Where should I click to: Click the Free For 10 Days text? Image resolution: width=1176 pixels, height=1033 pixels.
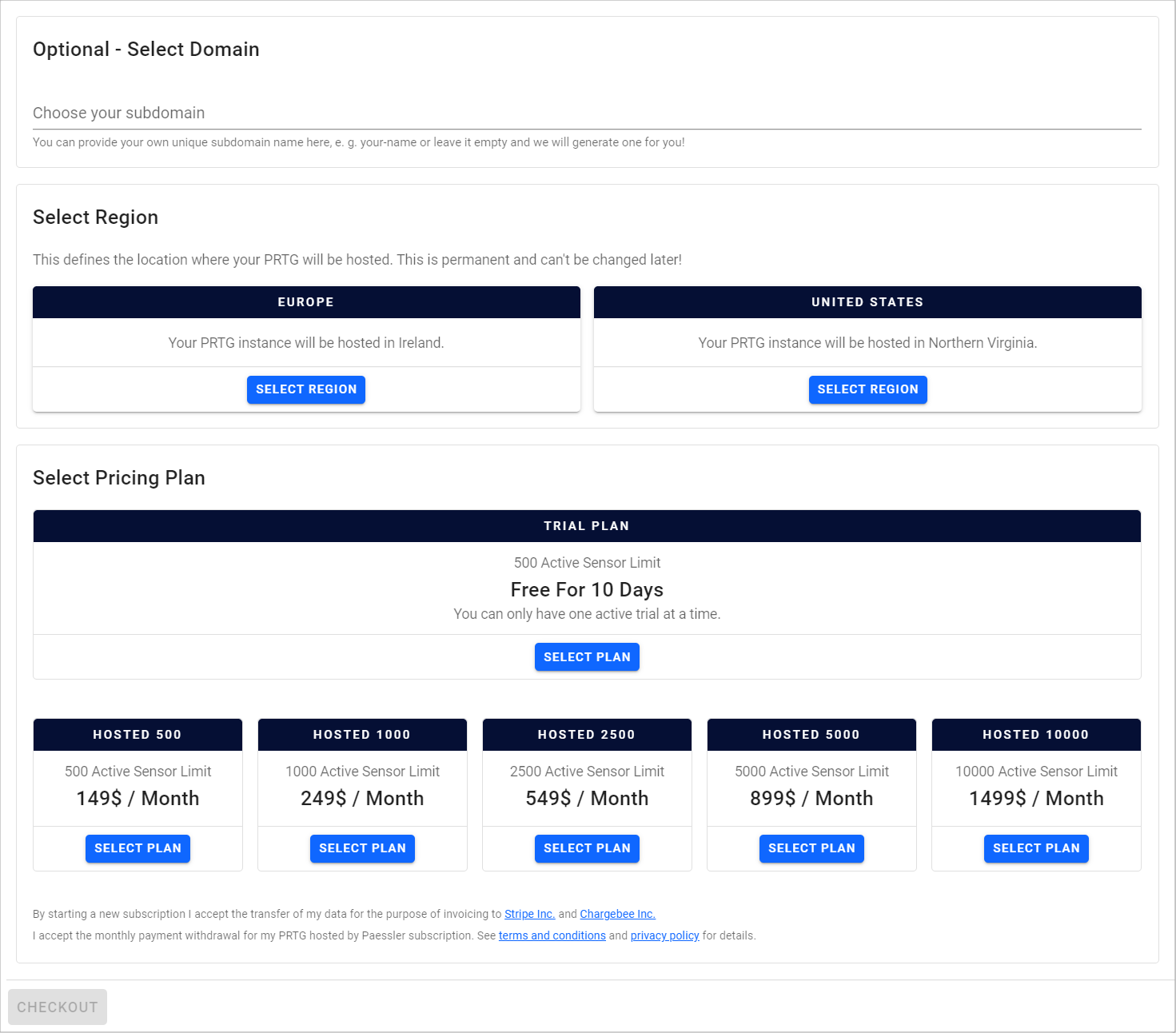coord(586,590)
